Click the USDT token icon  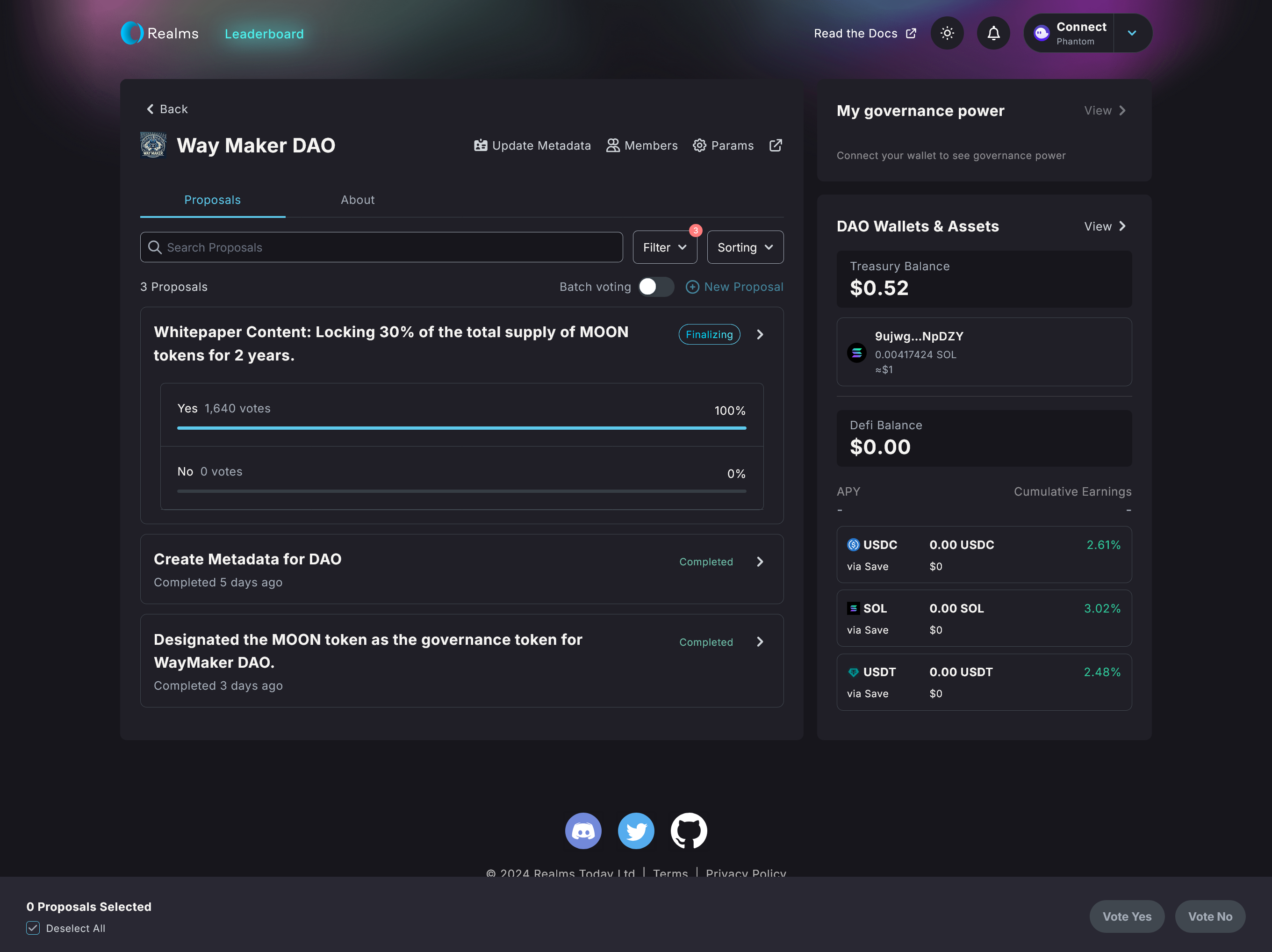(x=853, y=672)
